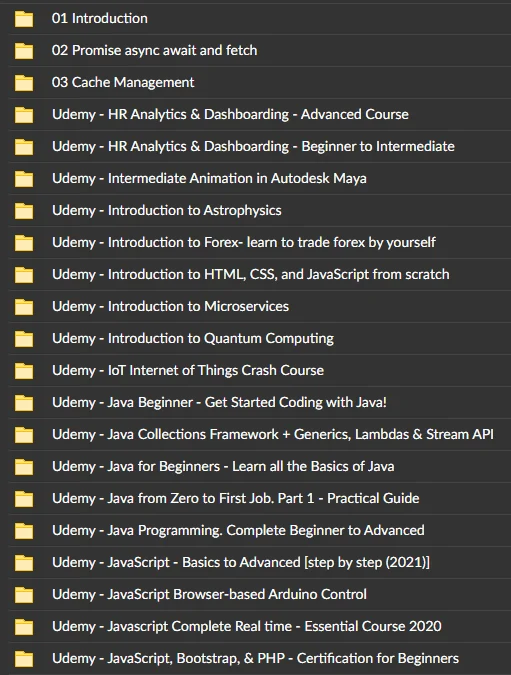
Task: Click folder icon of HR Analytics Beginner to Intermediate
Action: coord(24,147)
